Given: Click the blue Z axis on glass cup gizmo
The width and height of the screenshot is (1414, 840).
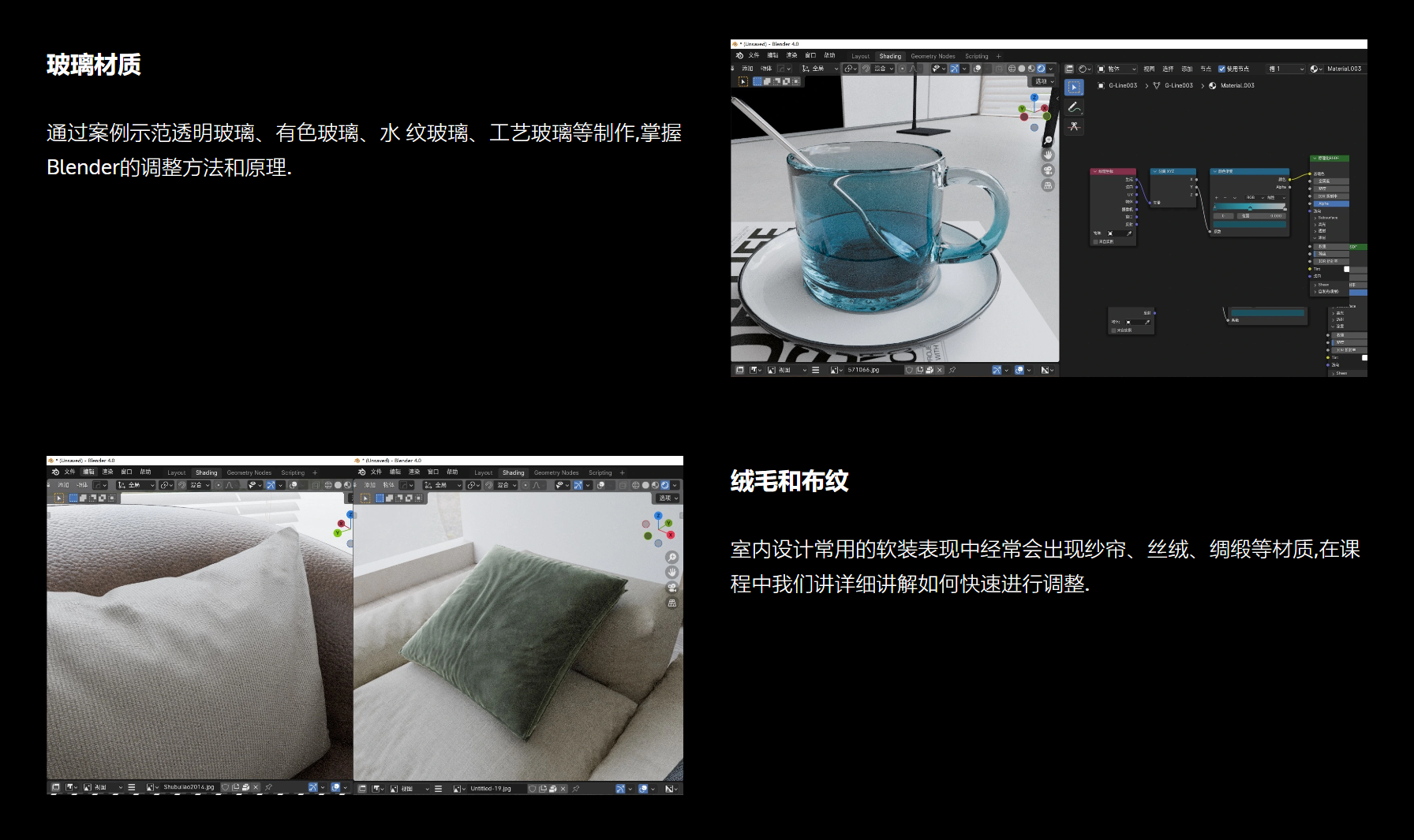Looking at the screenshot, I should point(1034,98).
